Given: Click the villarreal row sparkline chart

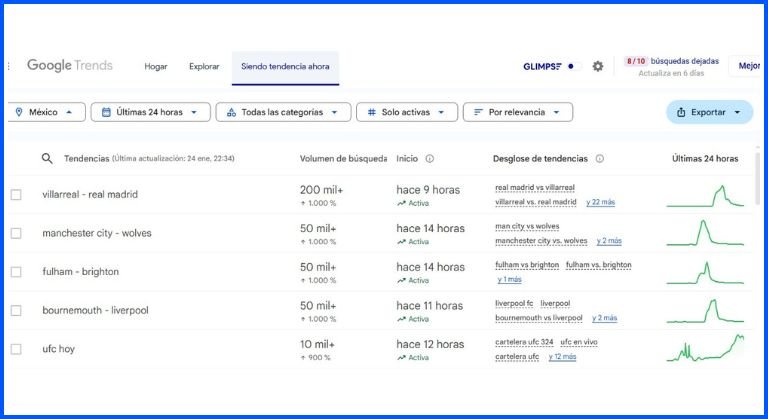Looking at the screenshot, I should click(x=705, y=196).
